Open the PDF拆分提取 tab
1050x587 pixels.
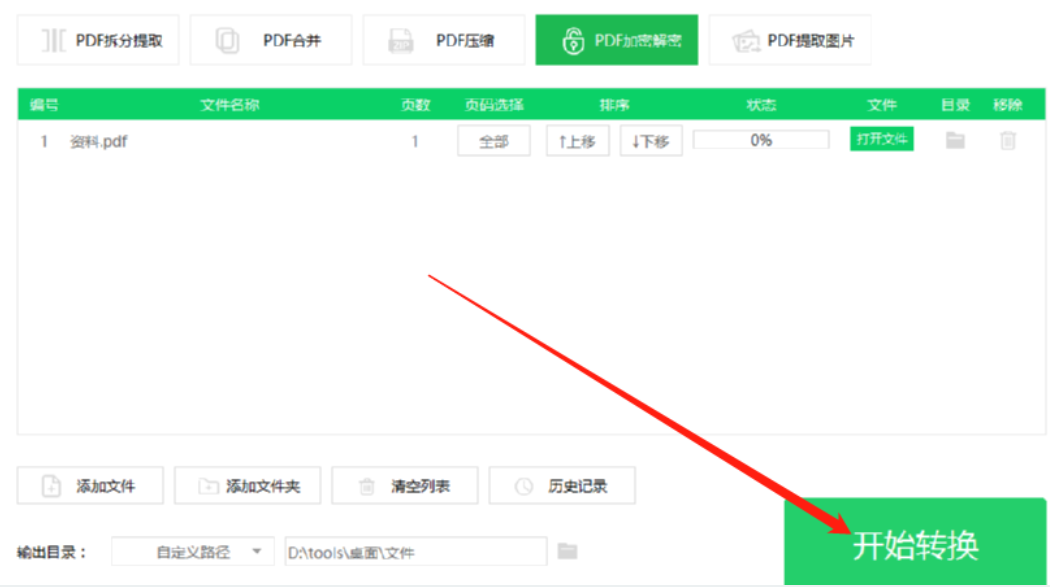point(98,40)
